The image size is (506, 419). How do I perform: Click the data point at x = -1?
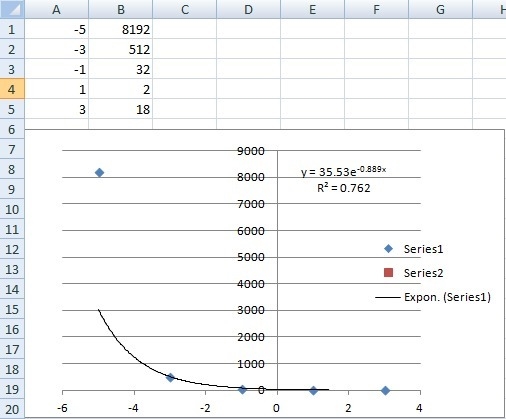tap(242, 389)
